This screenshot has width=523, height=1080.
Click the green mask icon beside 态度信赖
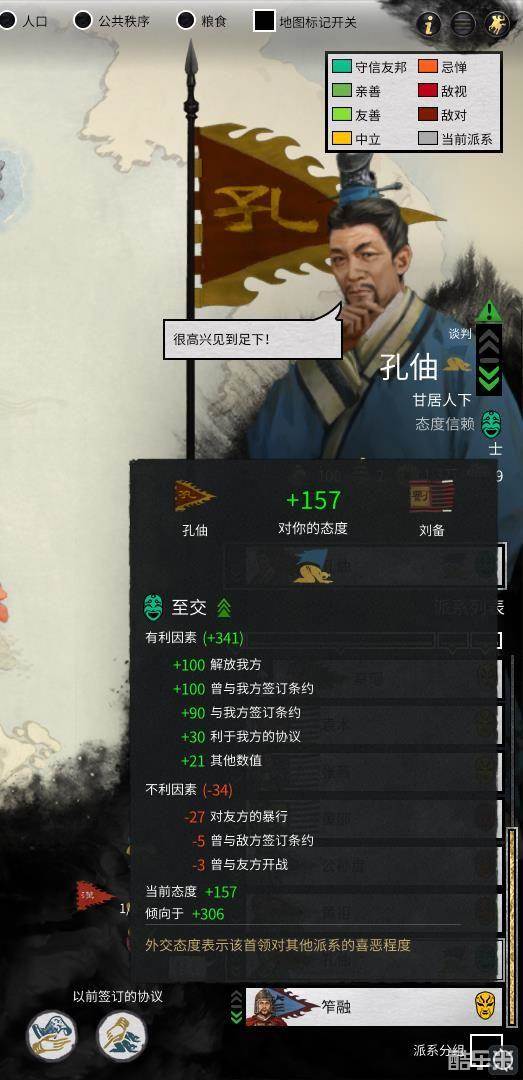(491, 424)
